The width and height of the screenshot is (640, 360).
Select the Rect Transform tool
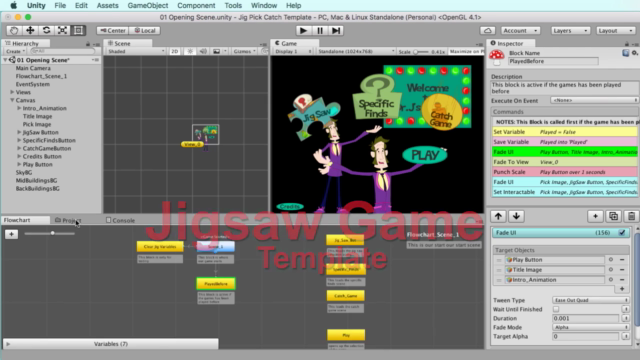[78, 30]
